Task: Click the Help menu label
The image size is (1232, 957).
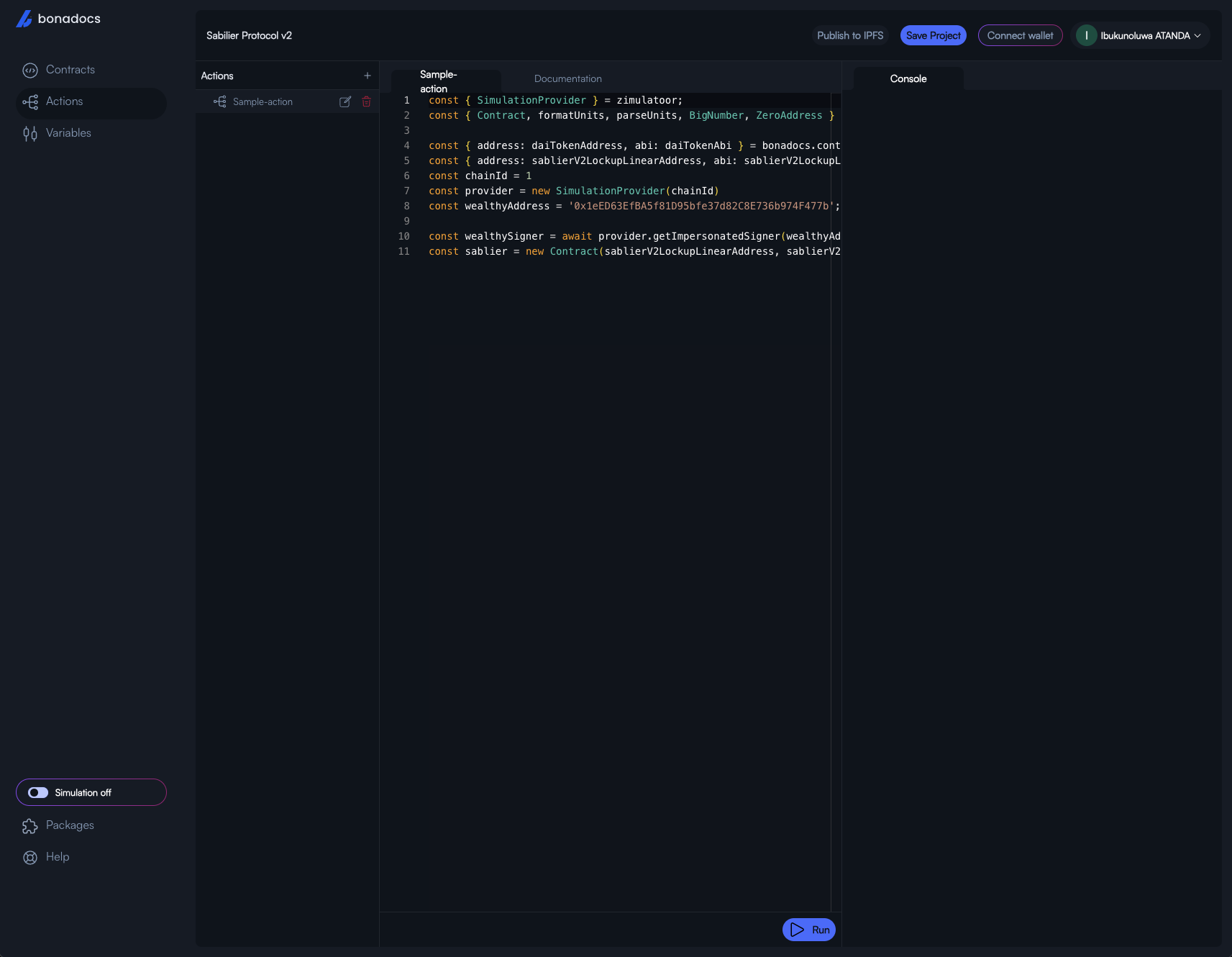Action: pyautogui.click(x=58, y=857)
